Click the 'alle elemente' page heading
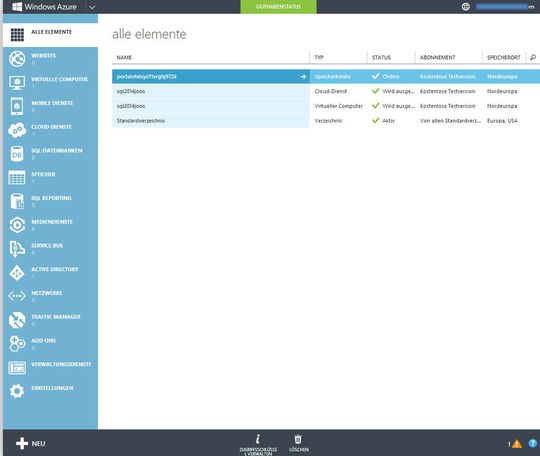 (x=149, y=34)
